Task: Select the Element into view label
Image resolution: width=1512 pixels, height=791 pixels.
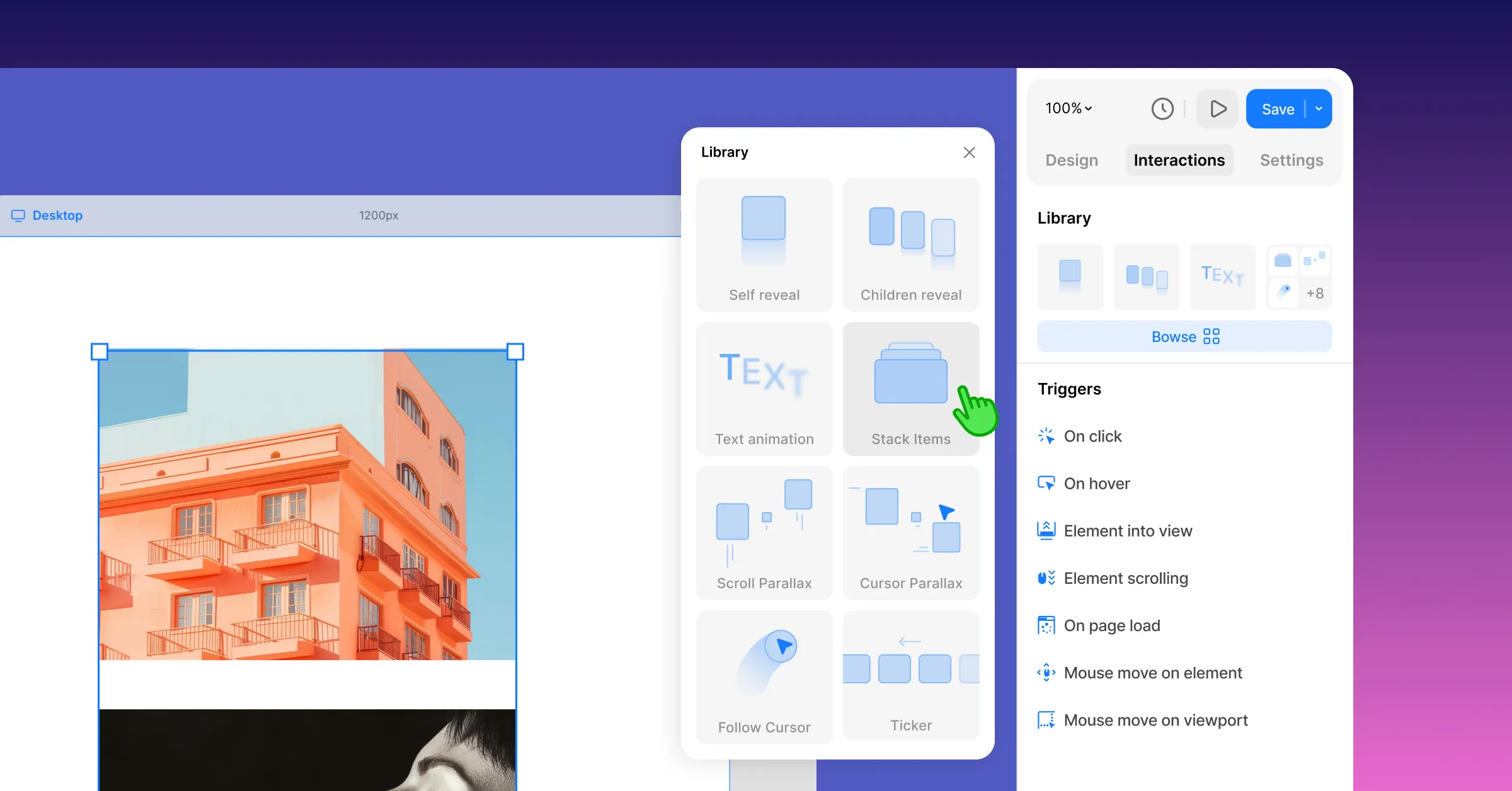Action: point(1128,531)
